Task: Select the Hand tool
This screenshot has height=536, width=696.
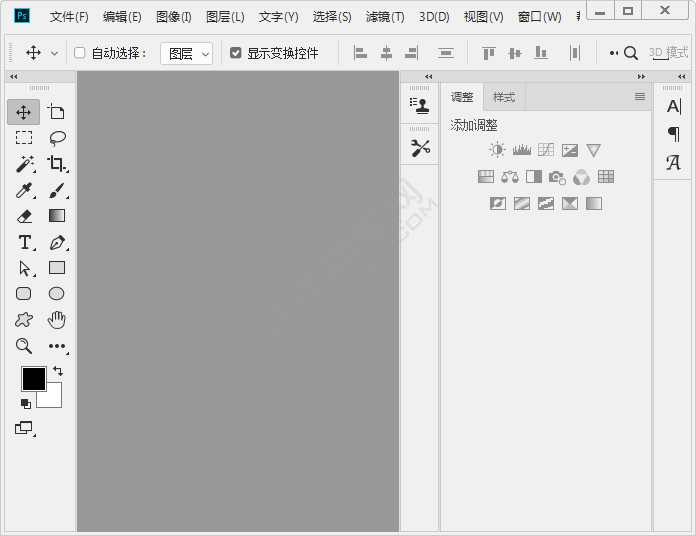Action: tap(57, 320)
